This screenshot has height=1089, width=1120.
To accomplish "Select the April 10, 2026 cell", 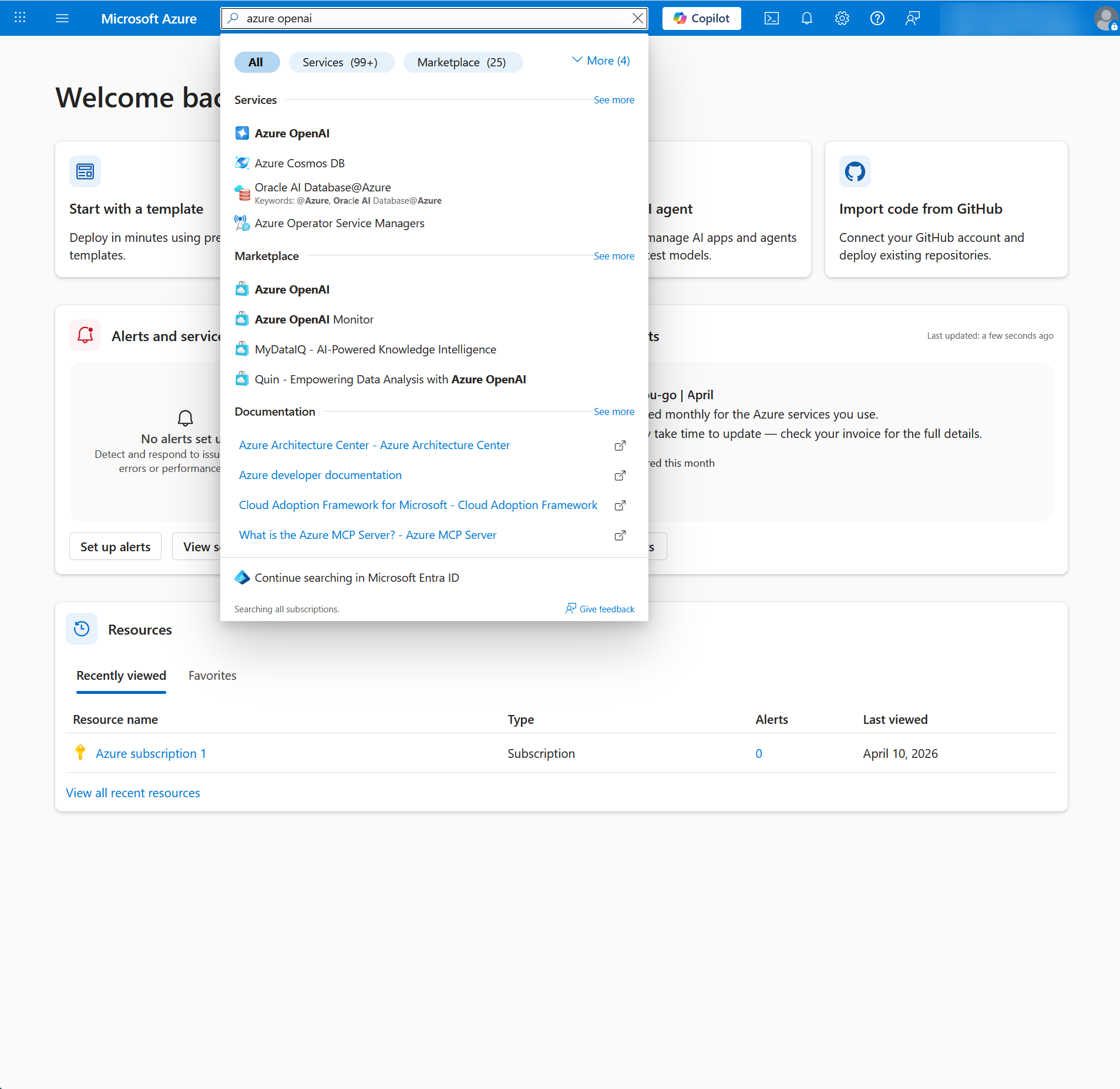I will tap(900, 753).
